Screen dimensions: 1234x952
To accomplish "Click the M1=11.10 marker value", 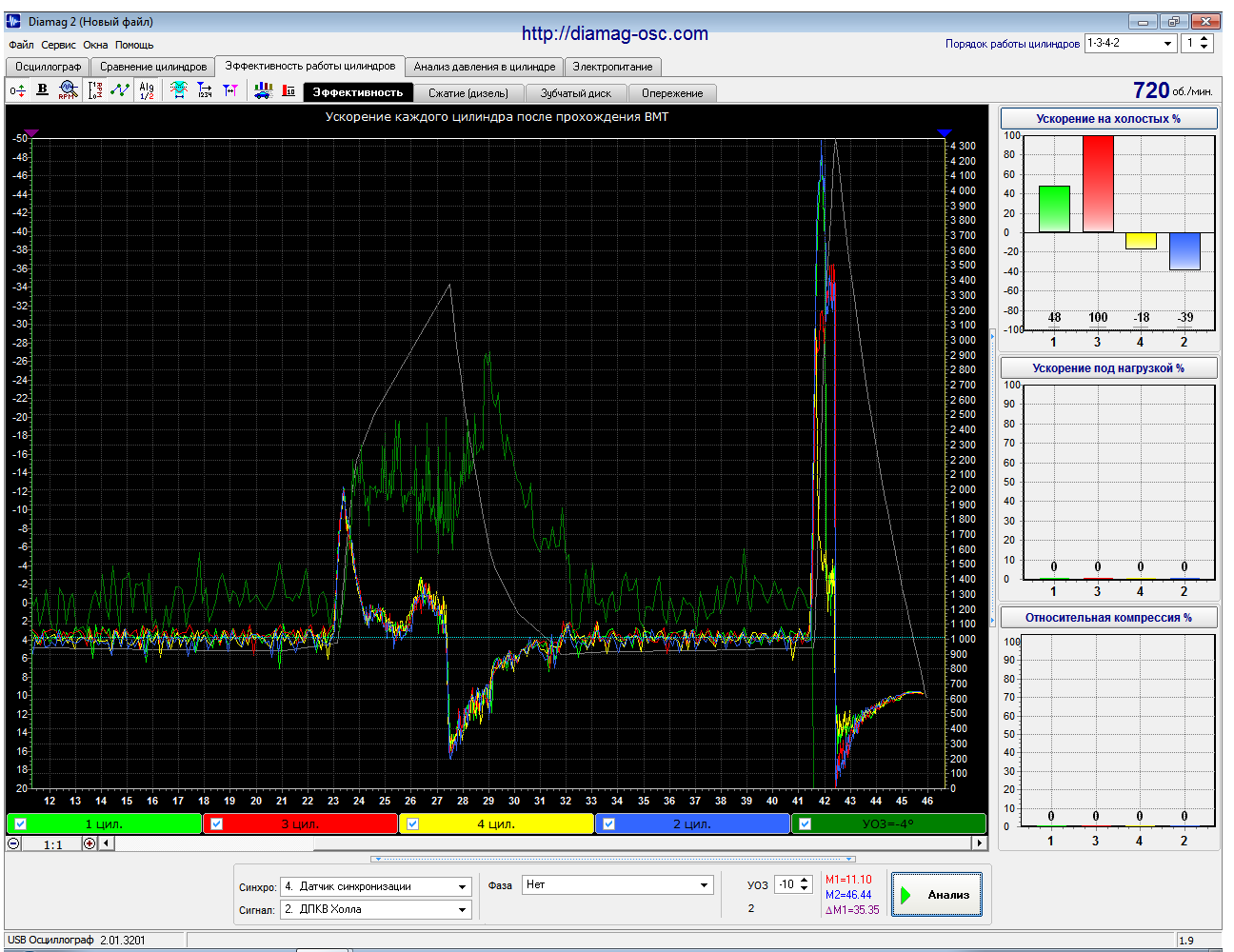I will [848, 880].
